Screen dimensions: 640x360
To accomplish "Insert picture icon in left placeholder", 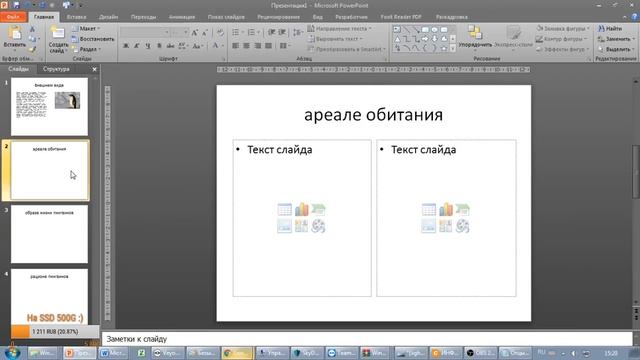I will [x=284, y=226].
